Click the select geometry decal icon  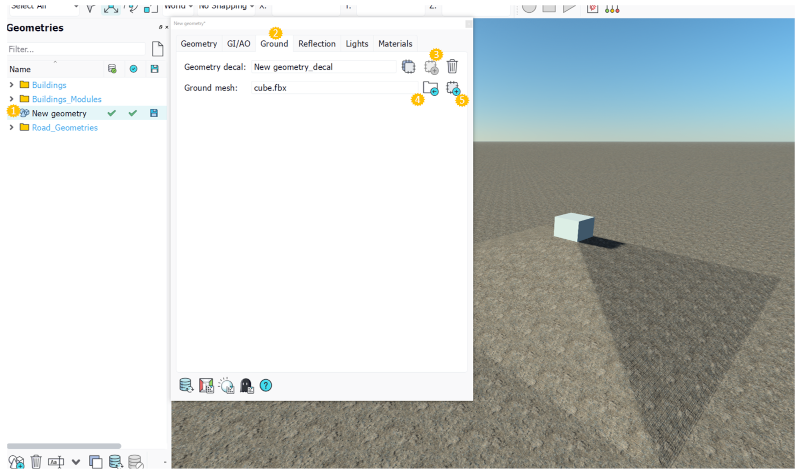(x=408, y=67)
